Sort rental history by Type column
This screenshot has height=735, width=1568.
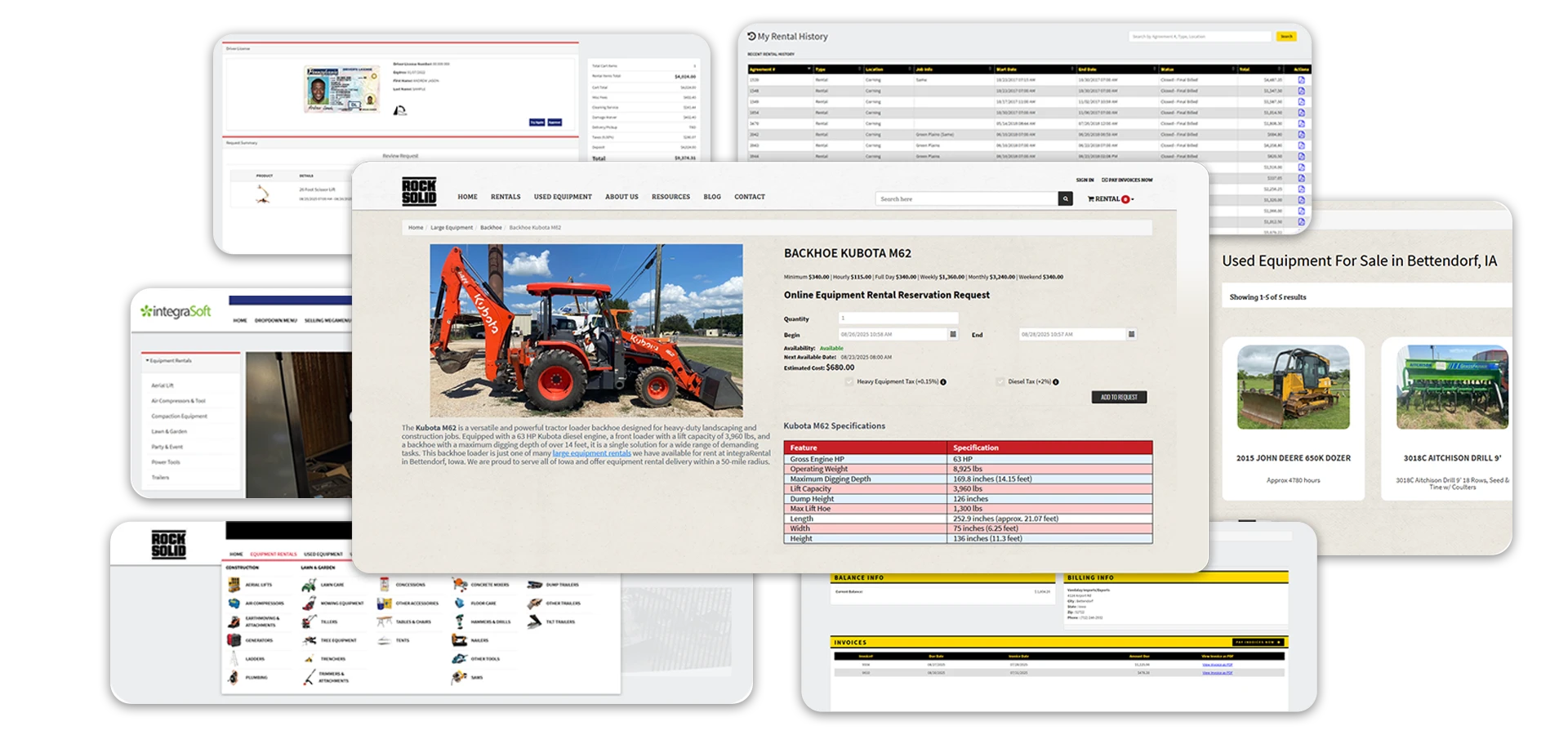tap(838, 69)
